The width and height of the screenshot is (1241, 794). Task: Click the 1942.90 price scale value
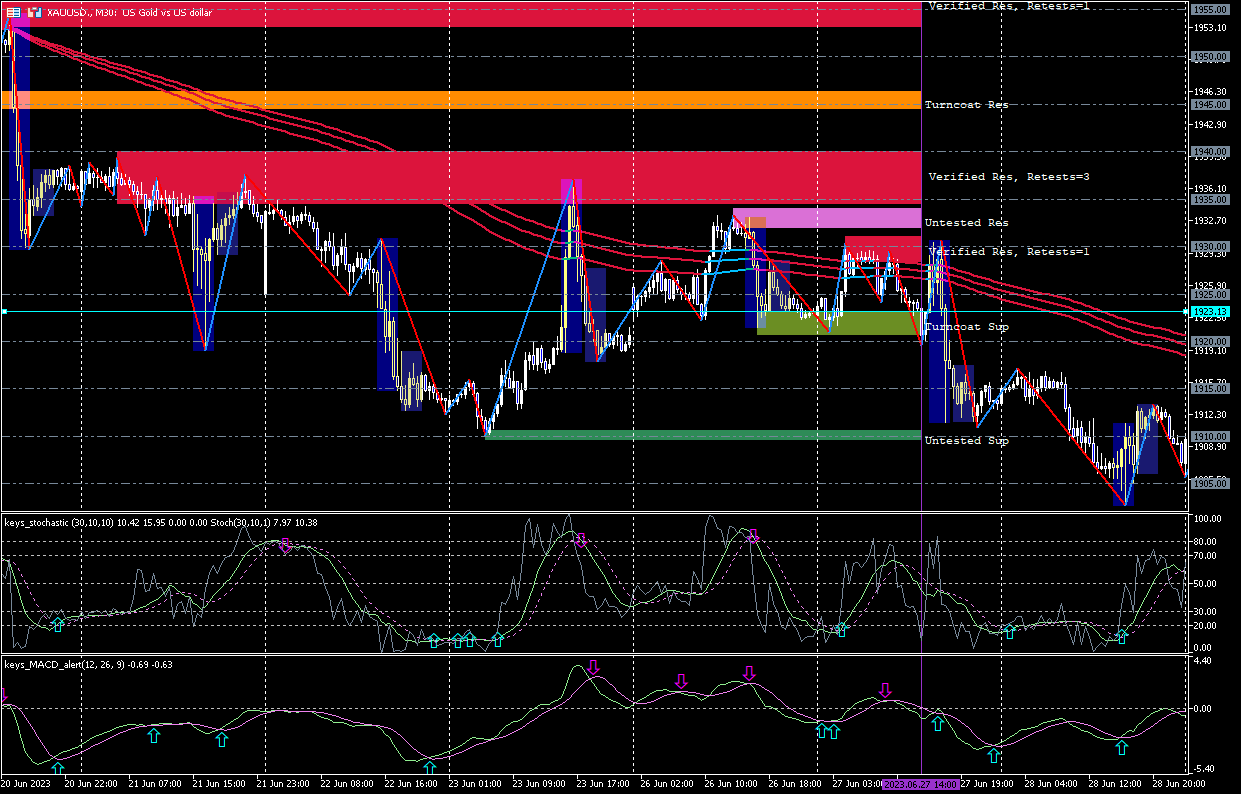coord(1210,124)
